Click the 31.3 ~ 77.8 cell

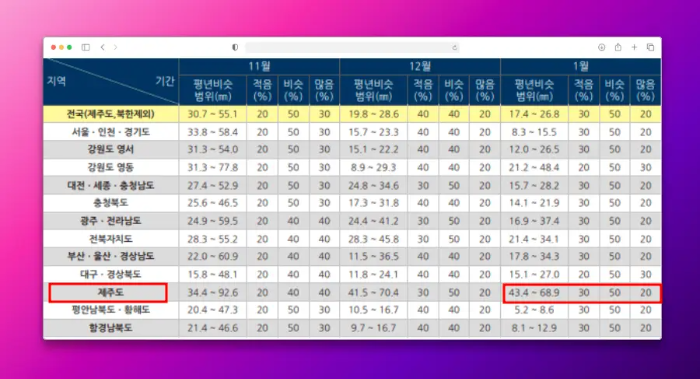(212, 167)
